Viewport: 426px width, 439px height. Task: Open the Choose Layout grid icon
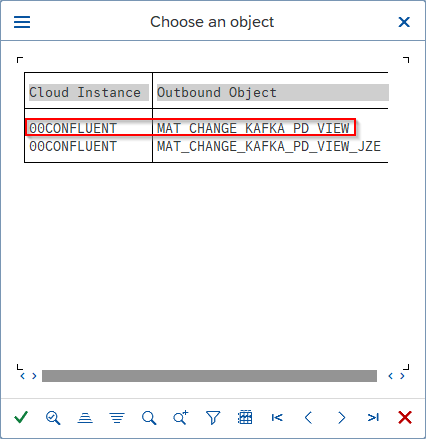pyautogui.click(x=245, y=417)
